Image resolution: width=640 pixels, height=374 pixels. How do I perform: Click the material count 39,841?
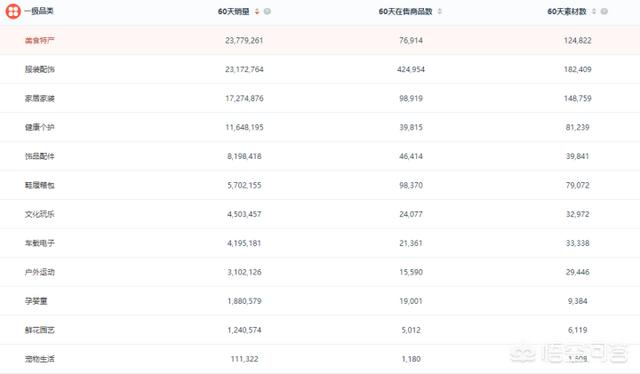pyautogui.click(x=578, y=156)
